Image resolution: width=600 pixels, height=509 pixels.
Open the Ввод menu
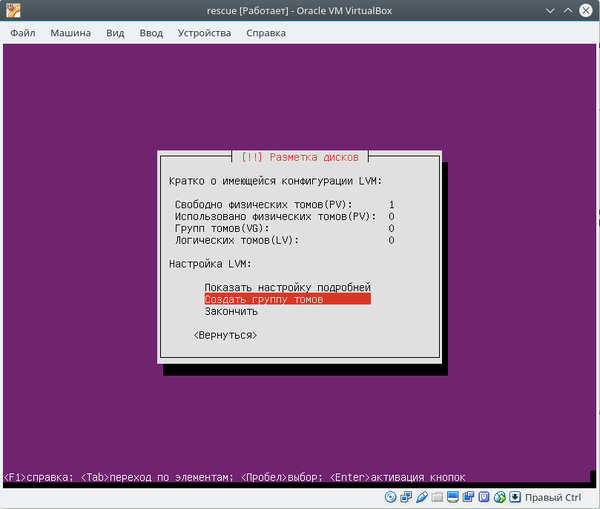(x=151, y=33)
